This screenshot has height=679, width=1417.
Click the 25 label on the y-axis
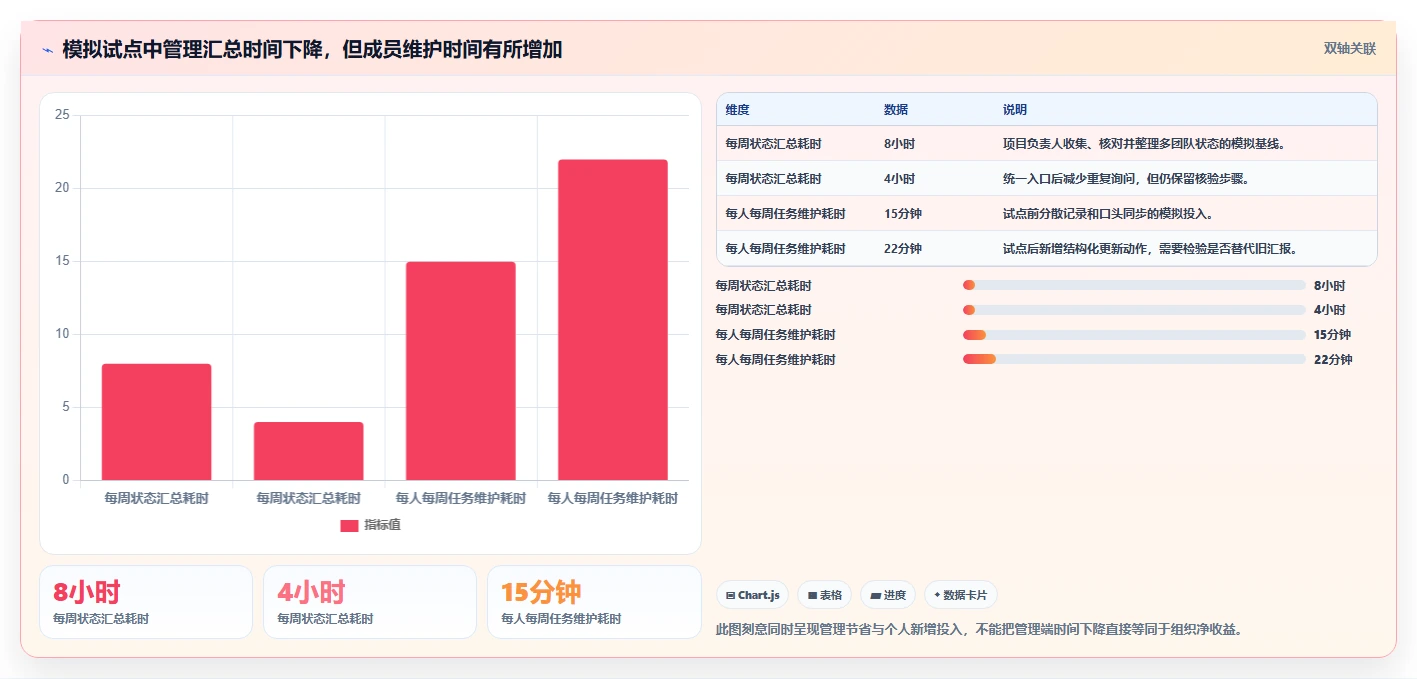click(62, 115)
